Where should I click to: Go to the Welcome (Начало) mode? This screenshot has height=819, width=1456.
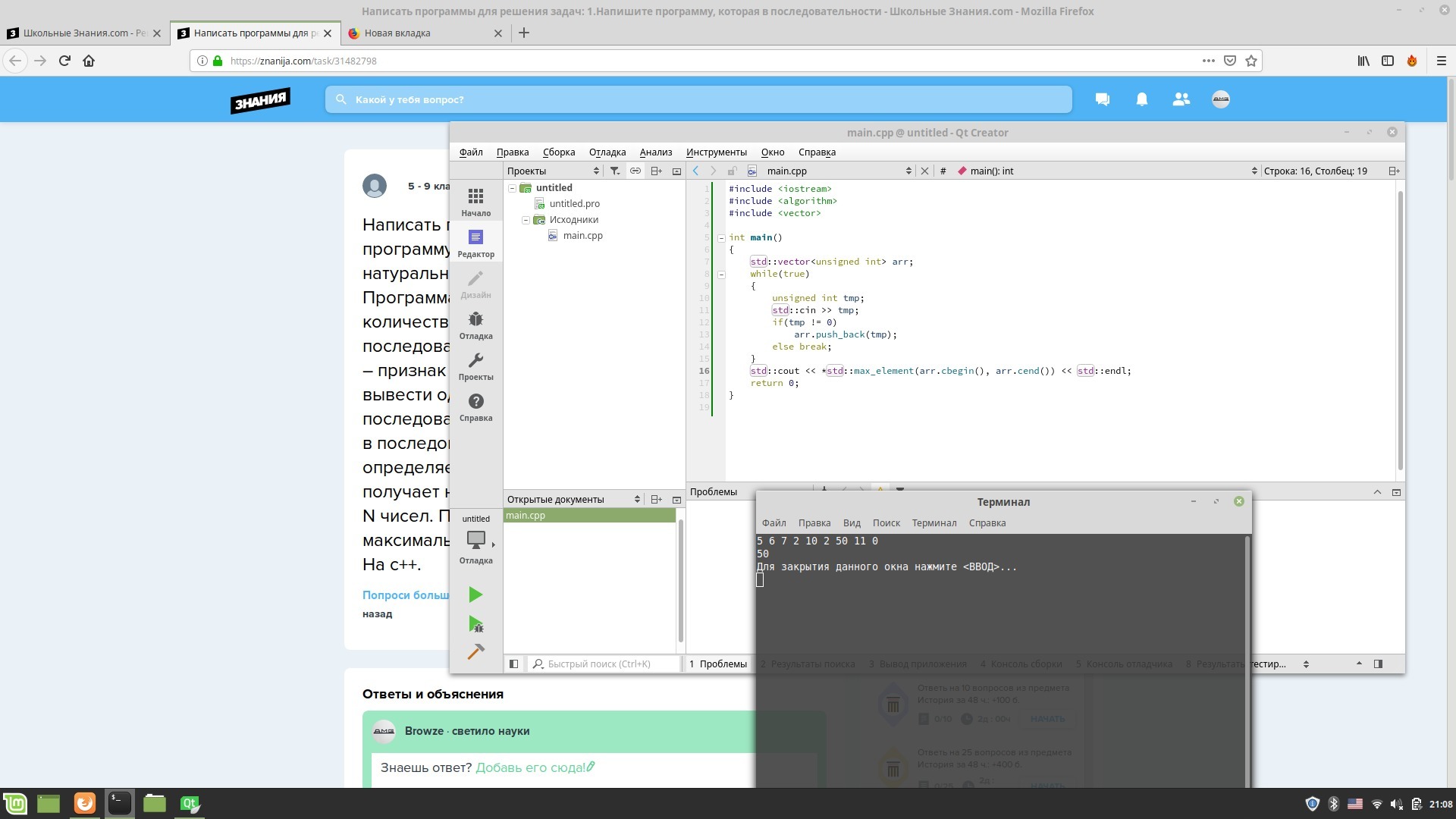[x=475, y=202]
